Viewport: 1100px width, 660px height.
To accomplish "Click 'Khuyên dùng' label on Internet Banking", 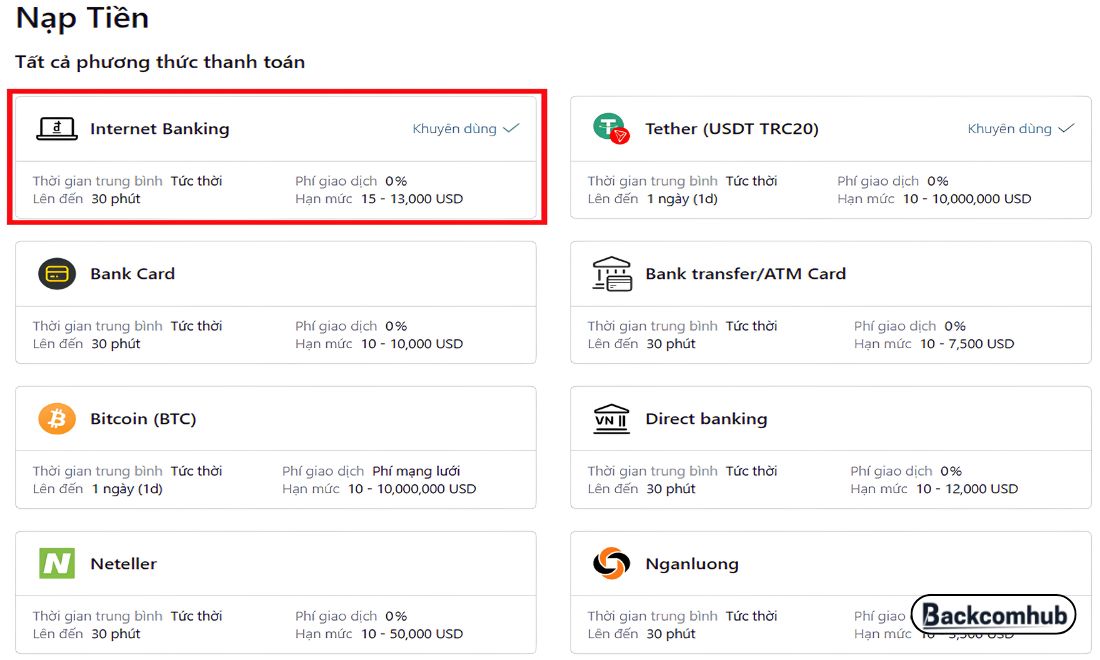I will point(455,128).
